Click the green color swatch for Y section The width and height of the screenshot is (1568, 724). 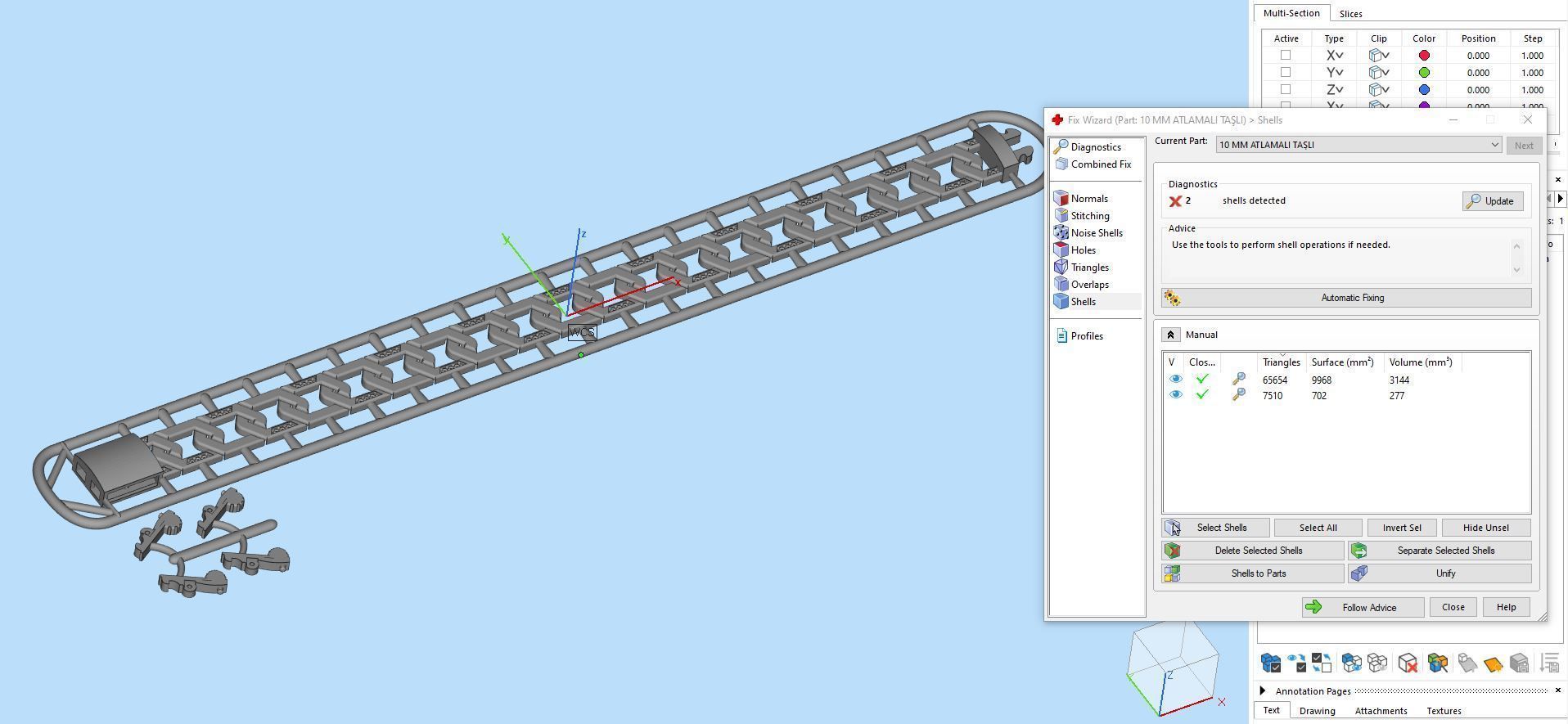pyautogui.click(x=1424, y=73)
